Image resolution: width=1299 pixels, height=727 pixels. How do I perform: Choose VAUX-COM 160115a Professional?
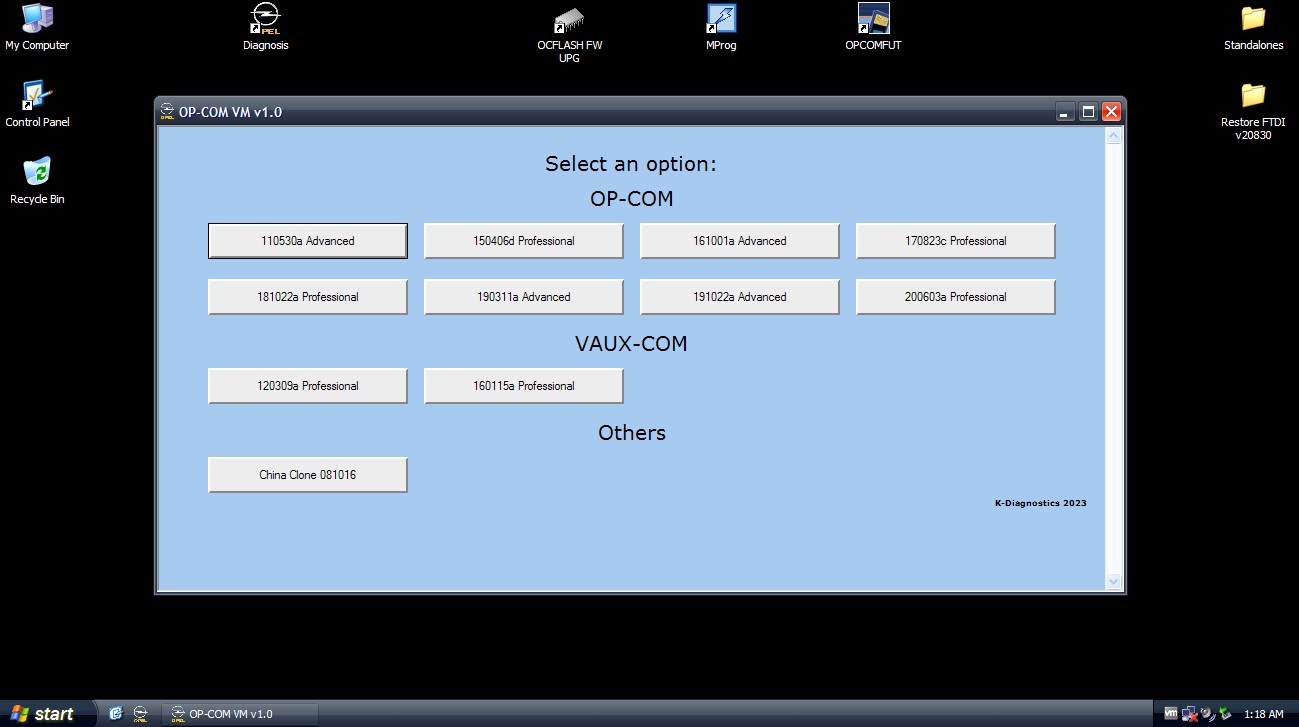click(524, 386)
